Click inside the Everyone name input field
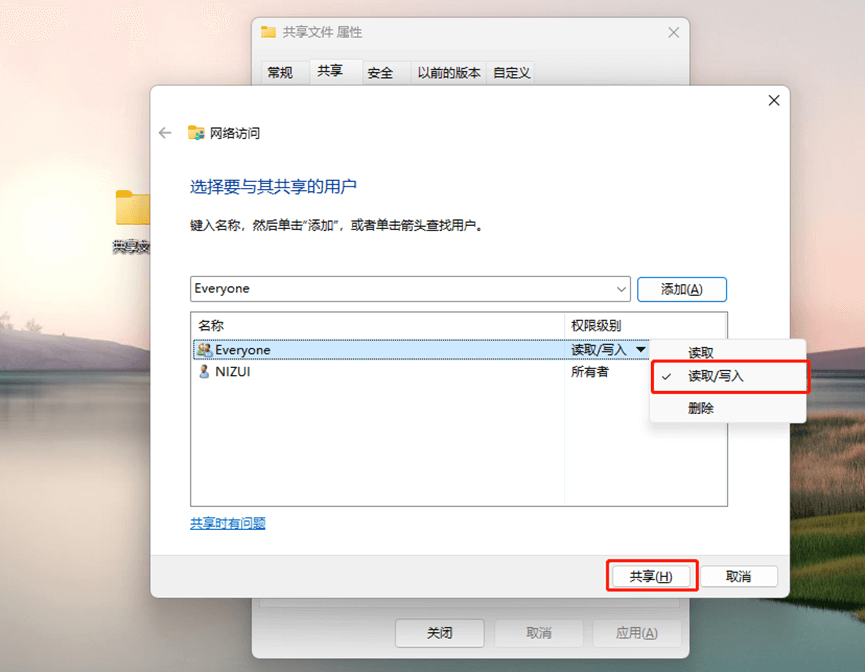Image resolution: width=865 pixels, height=672 pixels. click(350, 289)
